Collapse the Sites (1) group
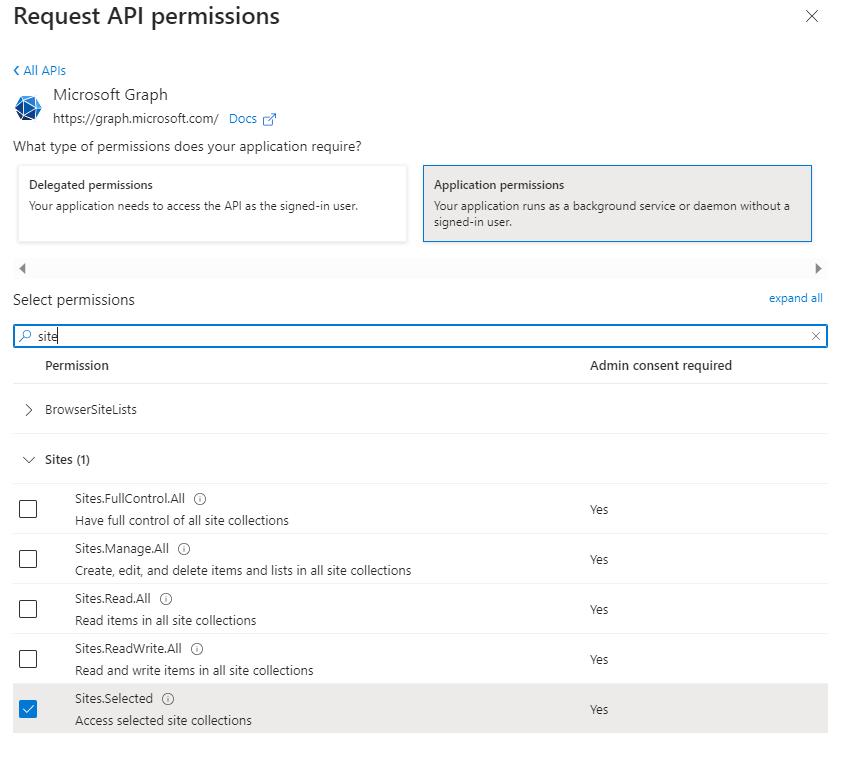Viewport: 846px width, 776px height. [29, 460]
